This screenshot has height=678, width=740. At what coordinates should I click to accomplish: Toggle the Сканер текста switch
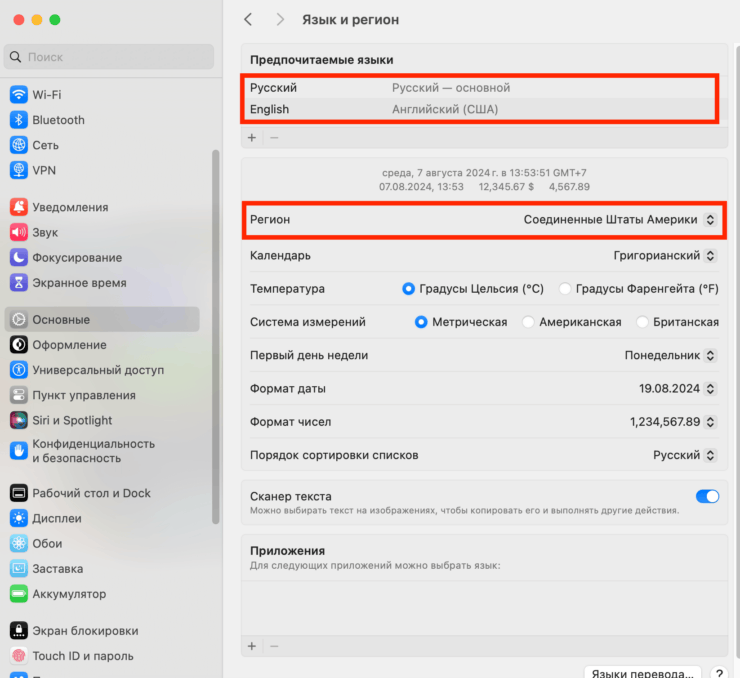click(x=707, y=496)
